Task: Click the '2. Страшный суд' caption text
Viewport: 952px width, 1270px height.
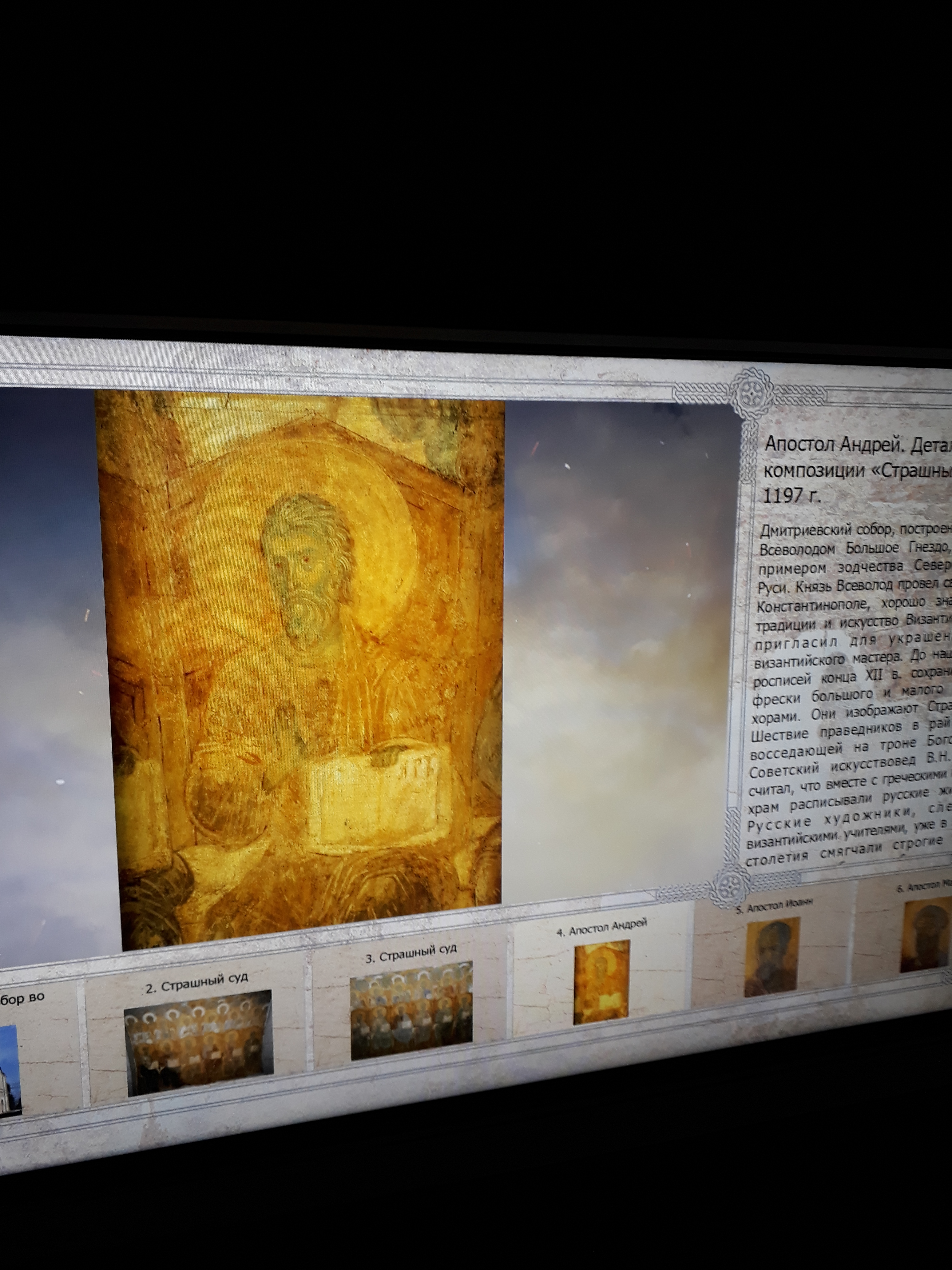Action: 196,985
